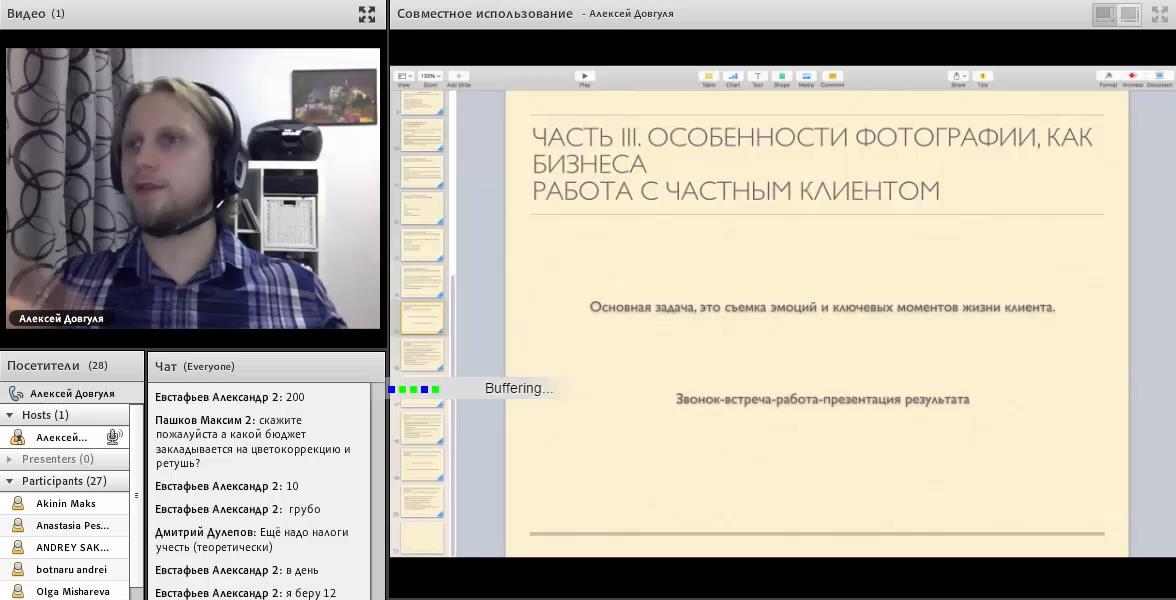Click avatar icon of Olga Mishareva
The width and height of the screenshot is (1176, 600).
coord(18,591)
